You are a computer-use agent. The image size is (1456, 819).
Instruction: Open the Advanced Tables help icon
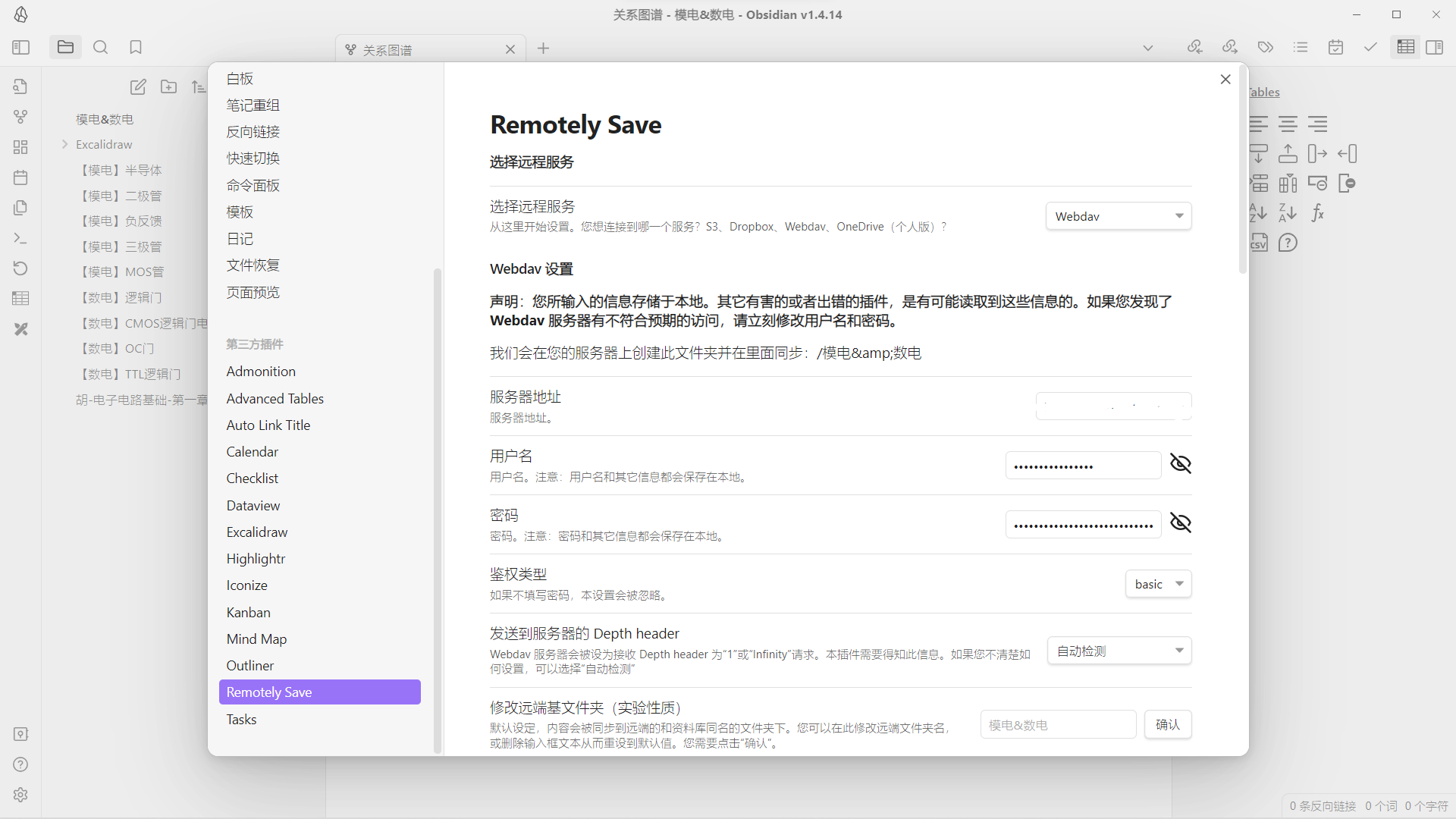[1288, 243]
